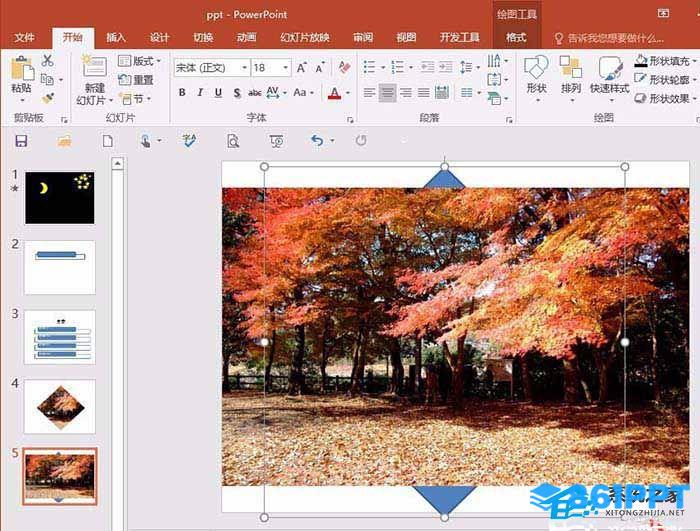Viewport: 700px width, 531px height.
Task: Align text right
Action: [406, 93]
